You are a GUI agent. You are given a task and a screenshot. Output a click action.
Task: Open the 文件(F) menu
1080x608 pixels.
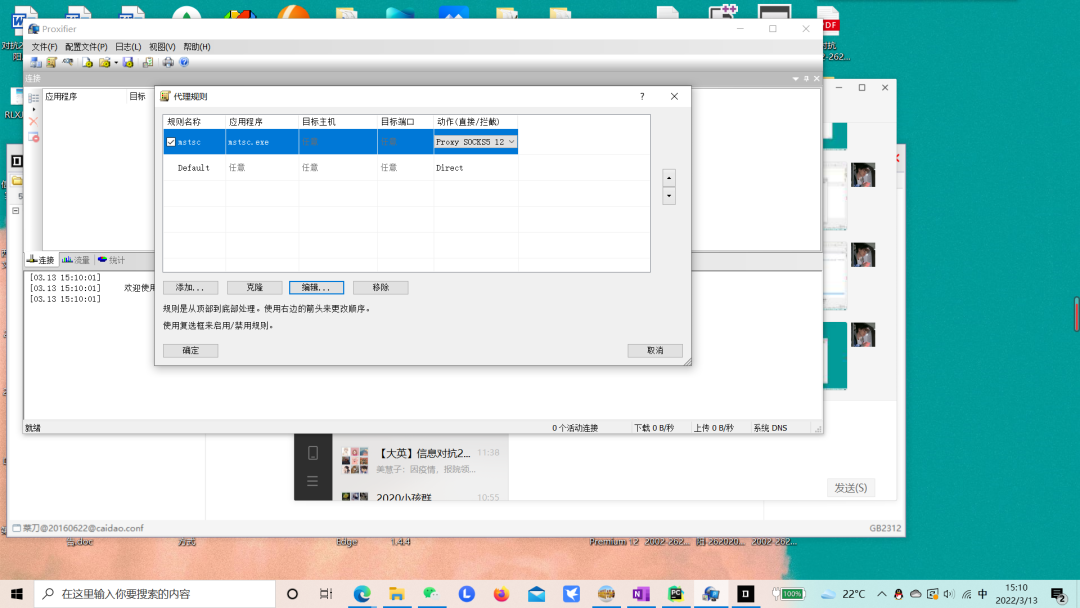[44, 47]
